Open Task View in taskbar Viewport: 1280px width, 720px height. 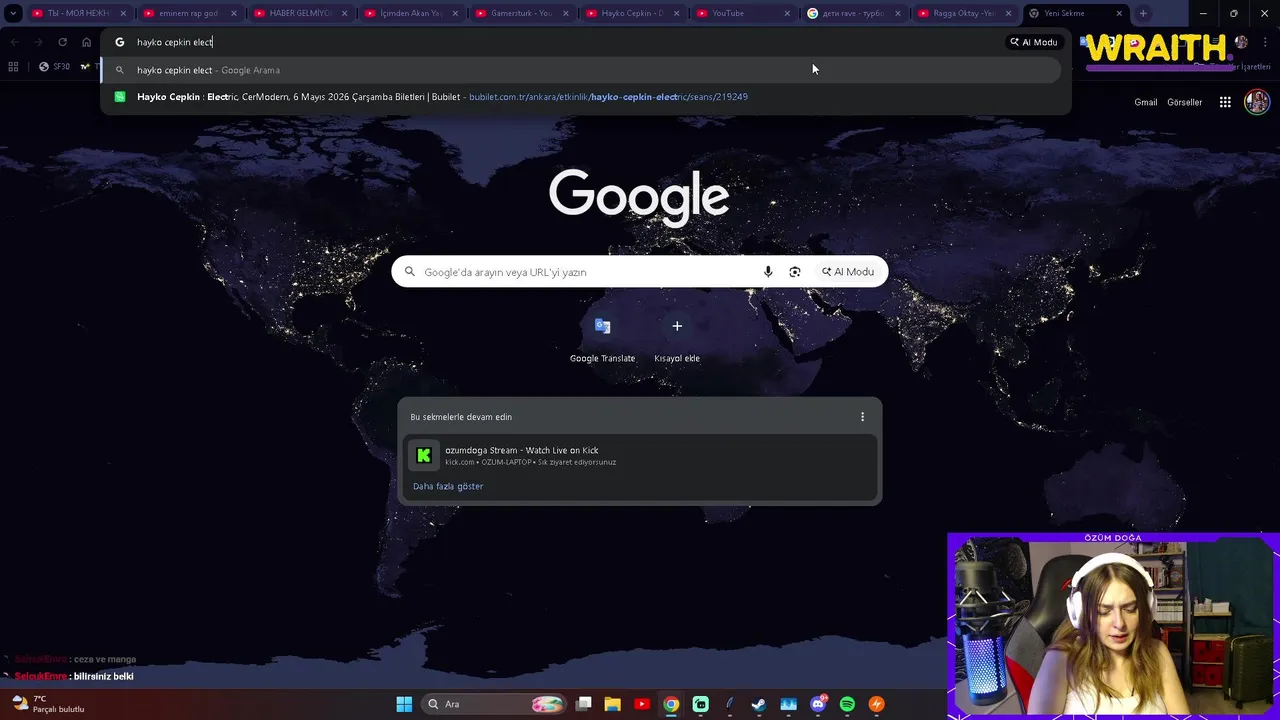[x=584, y=704]
